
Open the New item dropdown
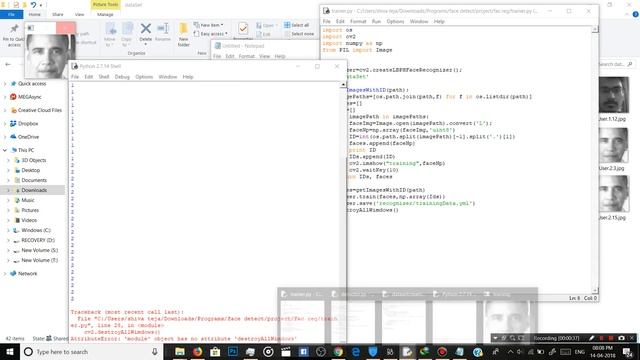209,25
